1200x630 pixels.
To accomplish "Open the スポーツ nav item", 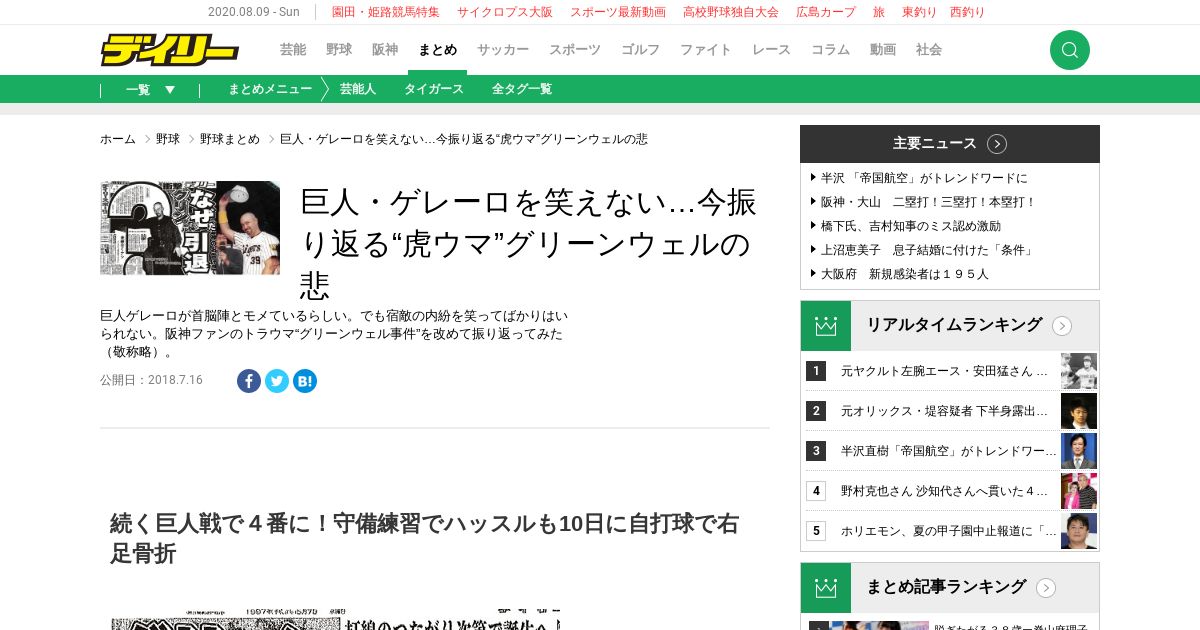I will pyautogui.click(x=575, y=50).
